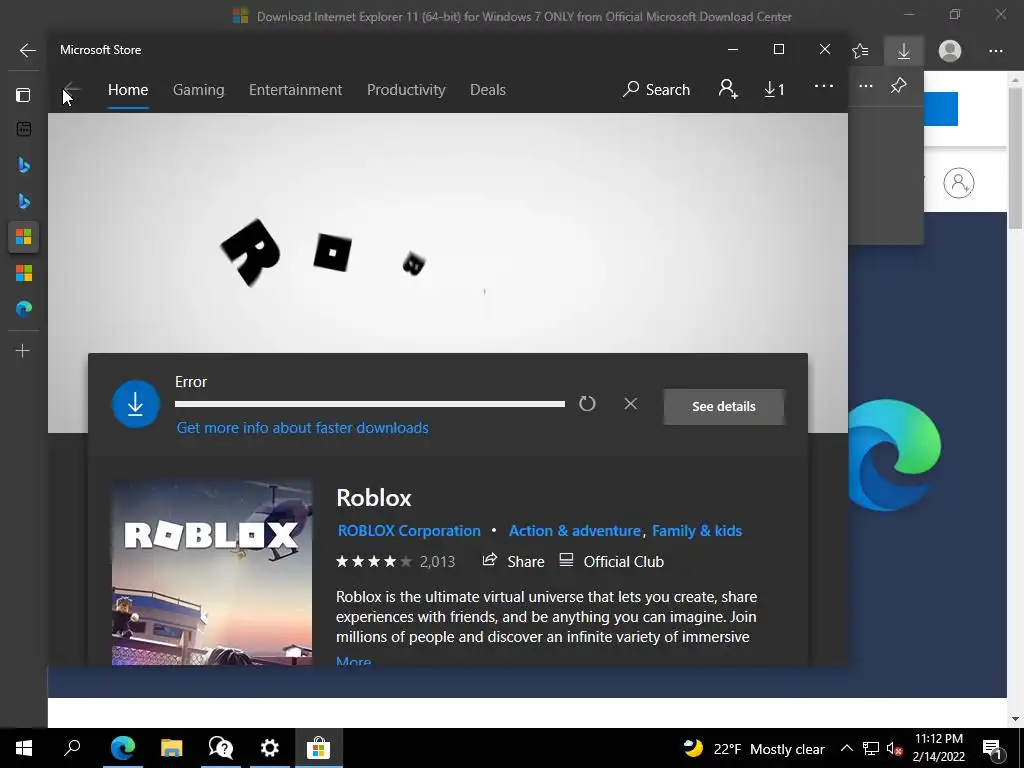Open Edge favorites star icon
This screenshot has width=1024, height=768.
pos(860,51)
